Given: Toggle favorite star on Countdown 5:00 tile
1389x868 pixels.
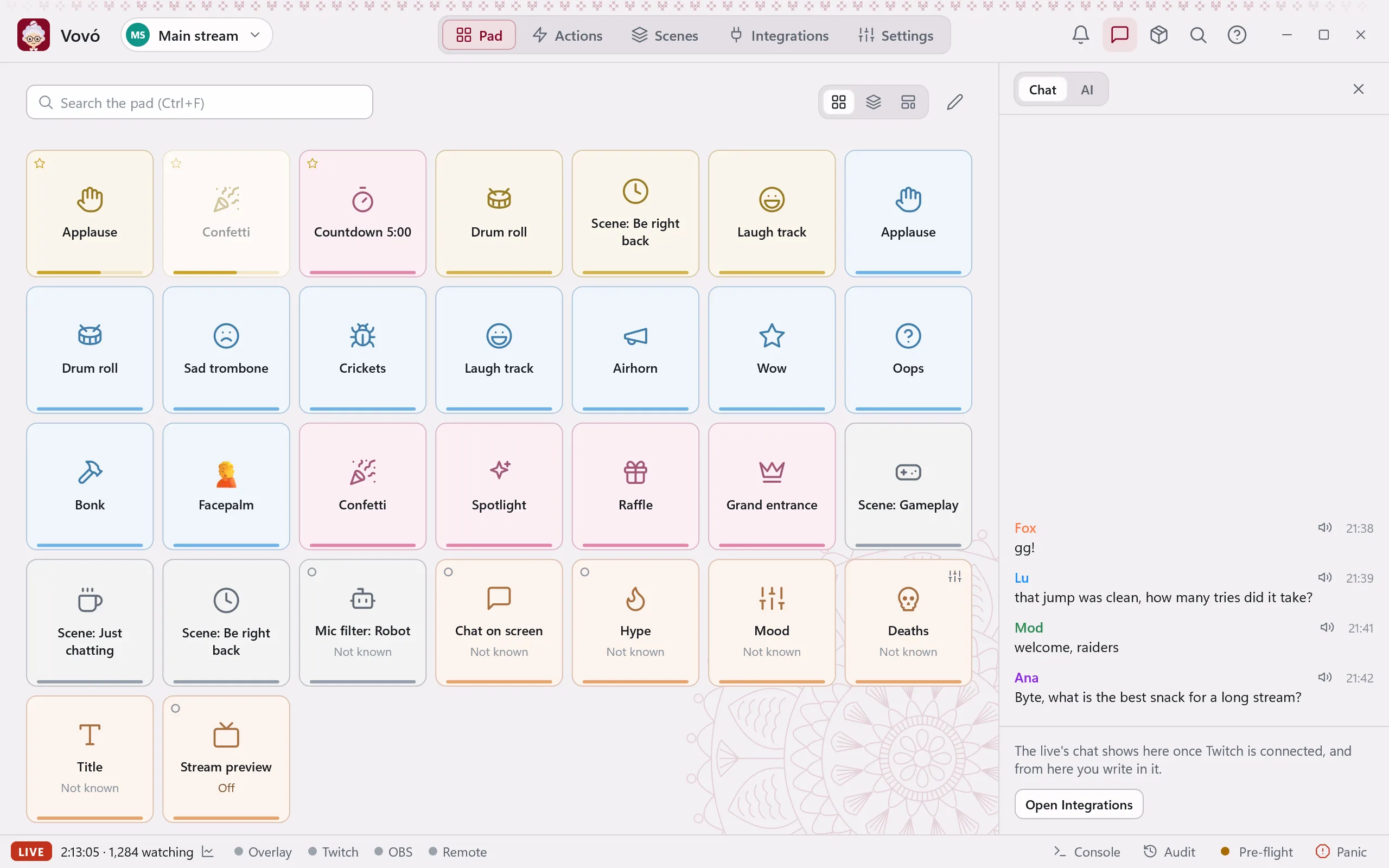Looking at the screenshot, I should pos(312,164).
